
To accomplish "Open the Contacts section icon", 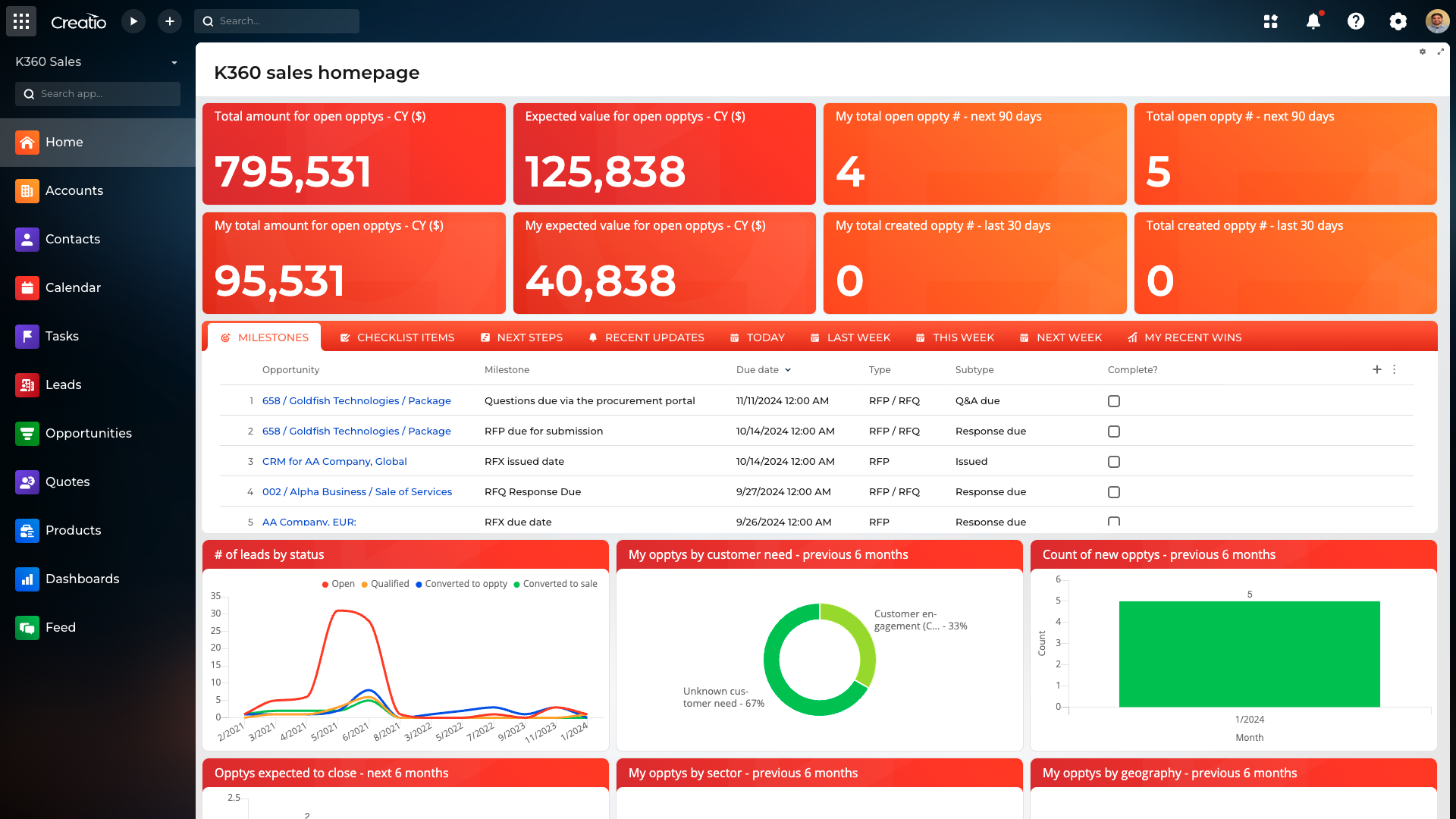I will [x=27, y=240].
